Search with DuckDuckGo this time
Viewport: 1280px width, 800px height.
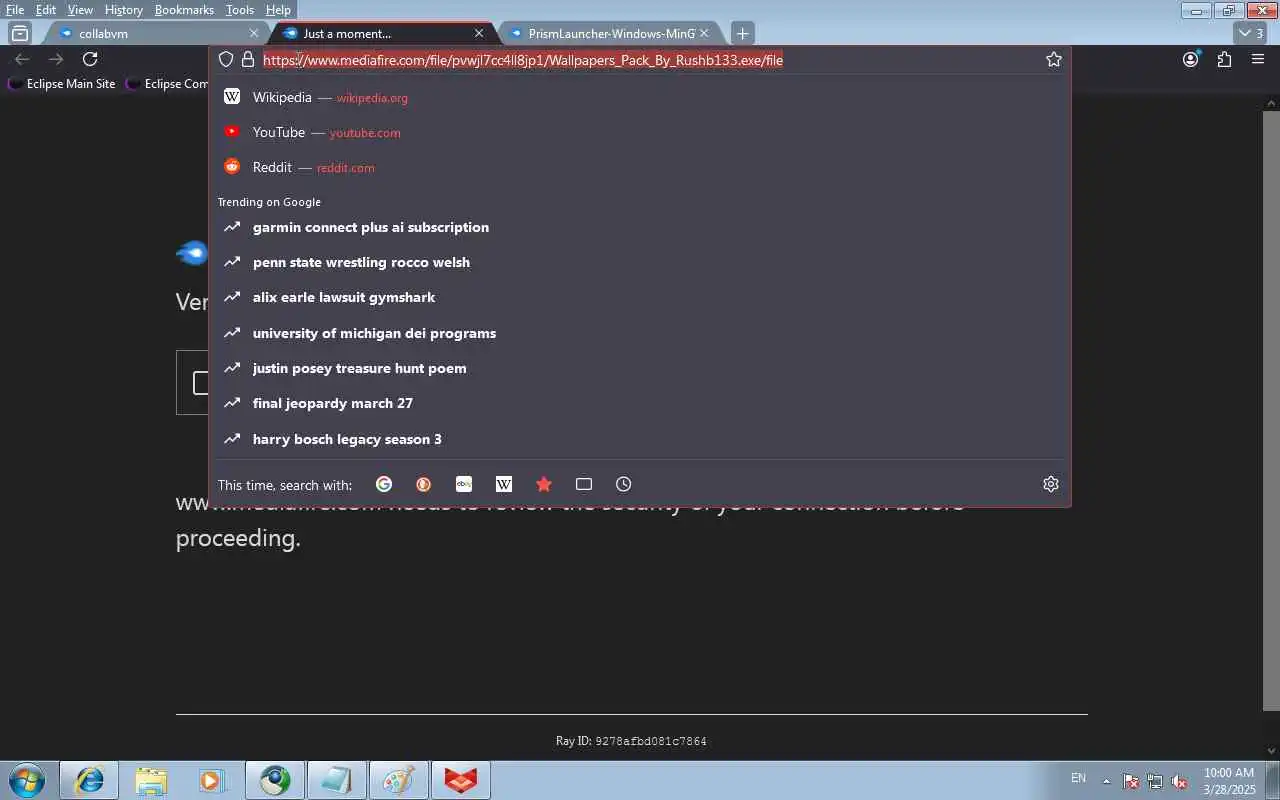[x=424, y=484]
